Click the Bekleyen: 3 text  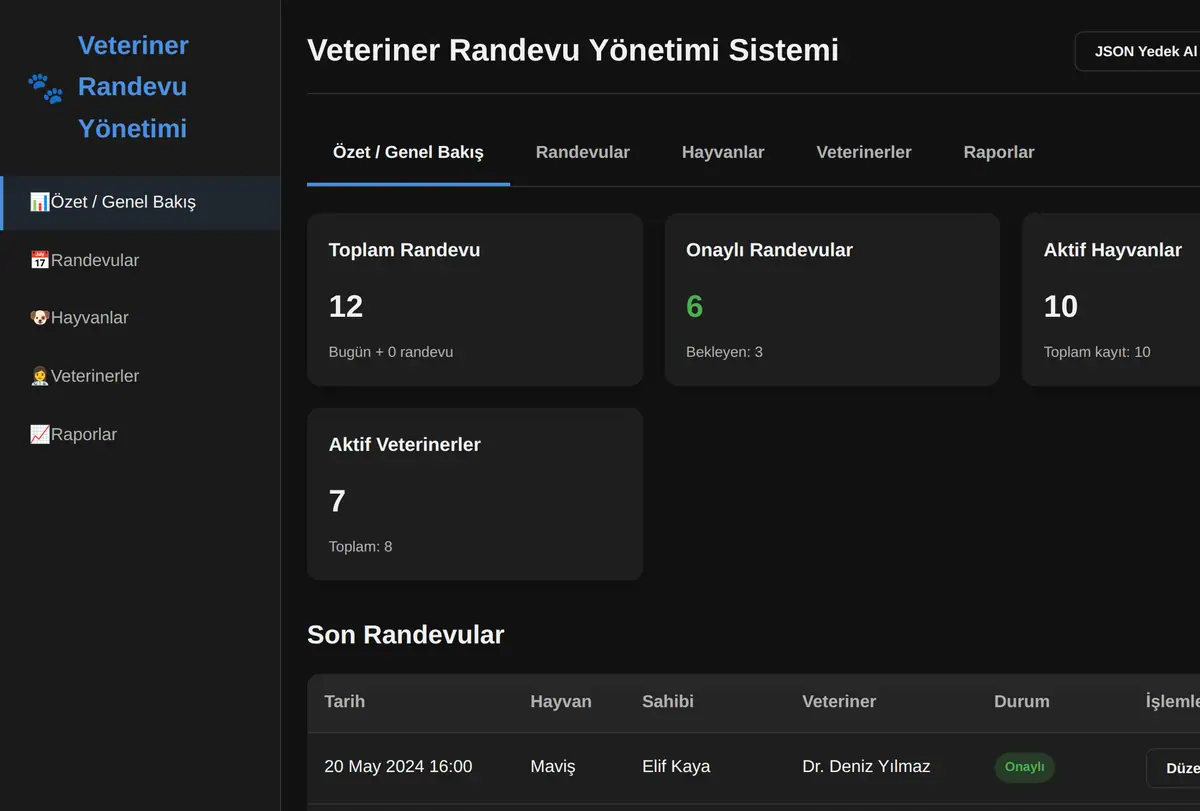(724, 352)
